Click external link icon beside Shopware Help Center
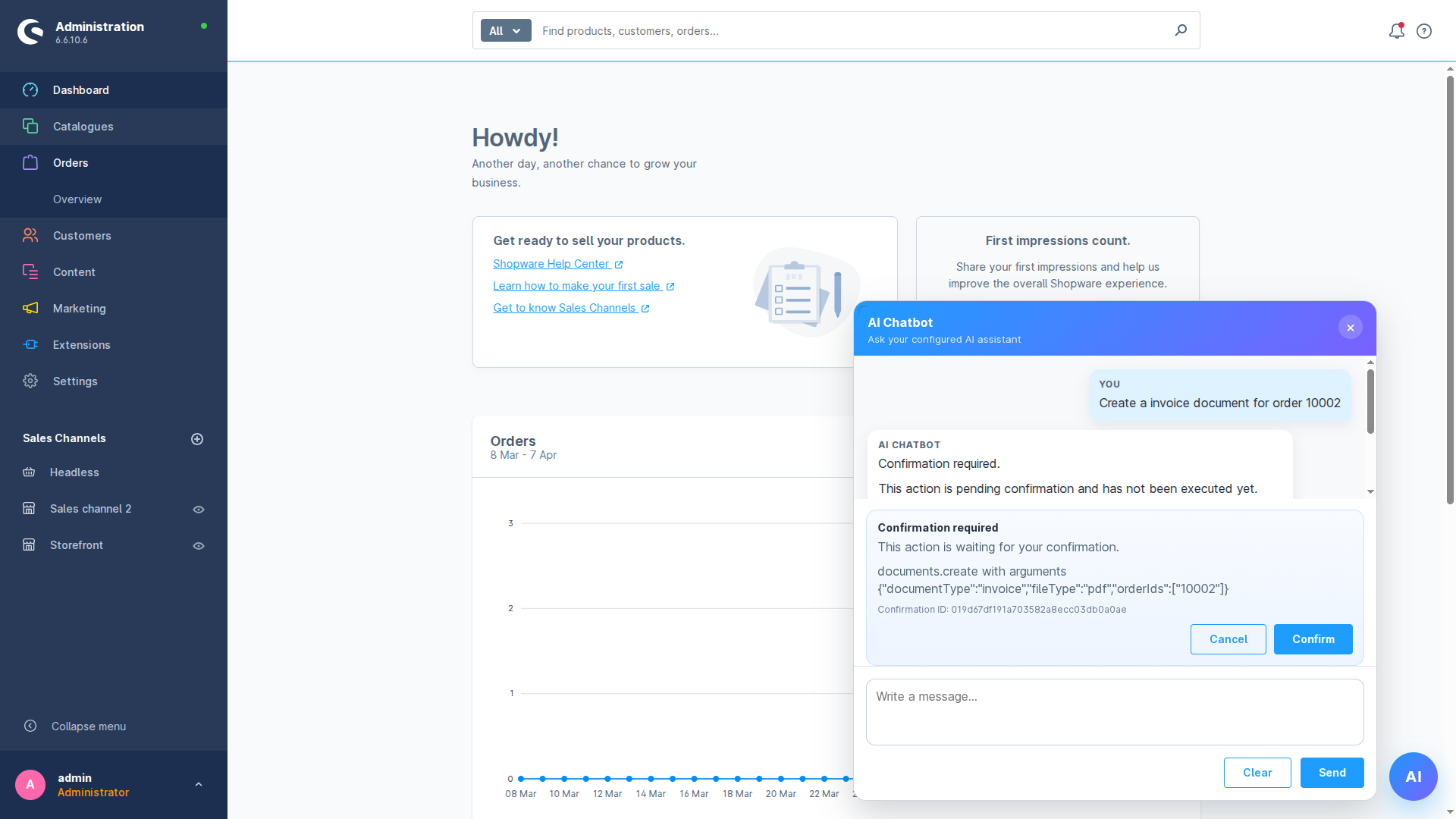 coord(619,265)
